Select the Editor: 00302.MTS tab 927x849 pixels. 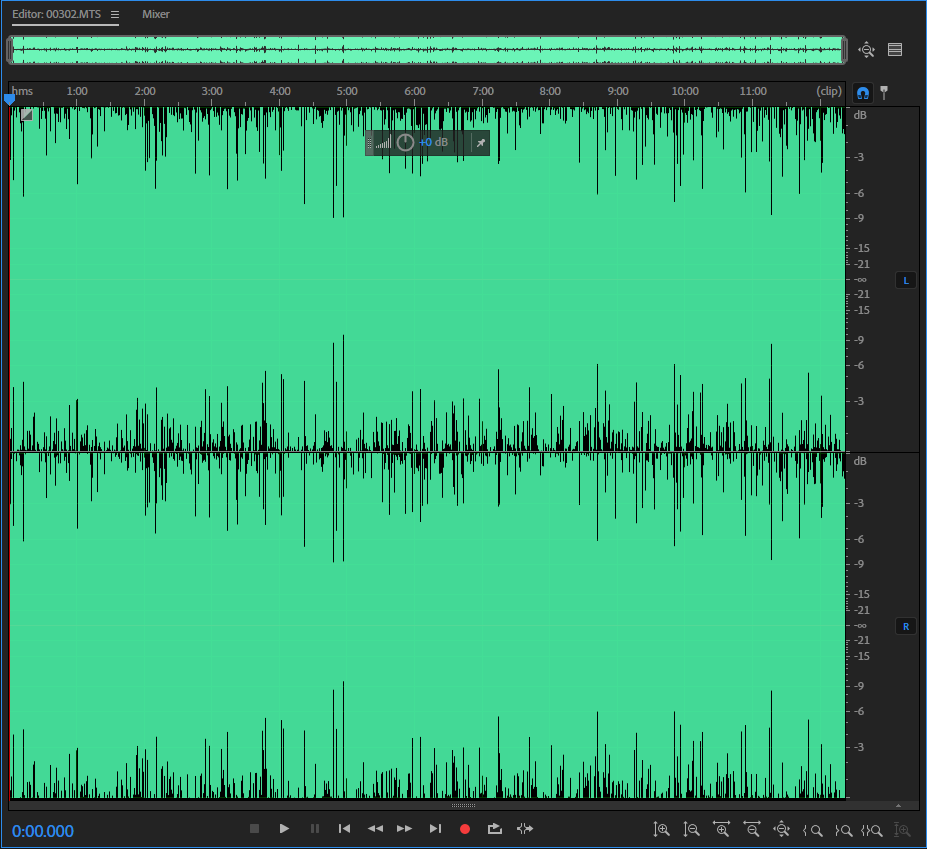[x=56, y=15]
